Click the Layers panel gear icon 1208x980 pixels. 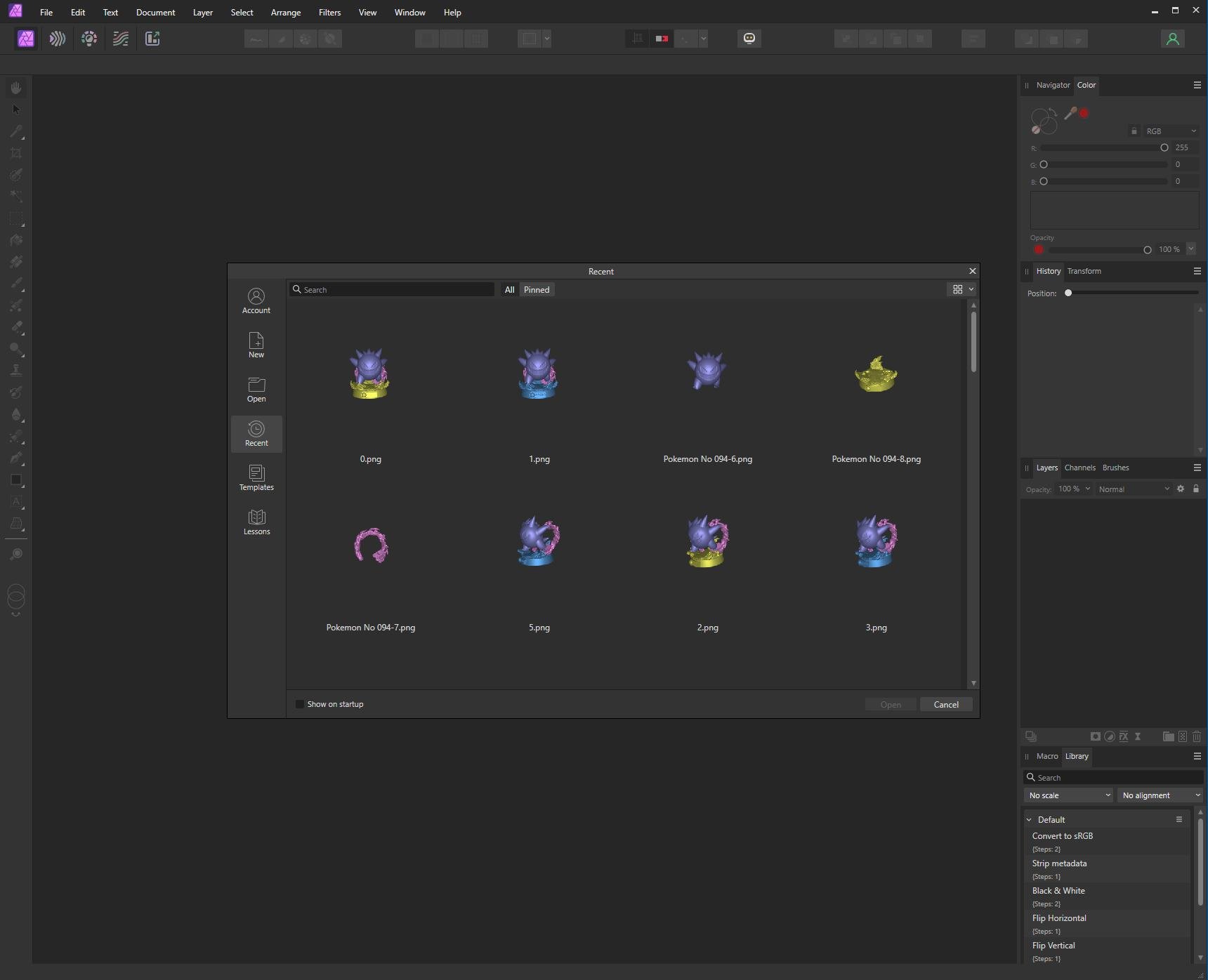coord(1181,489)
